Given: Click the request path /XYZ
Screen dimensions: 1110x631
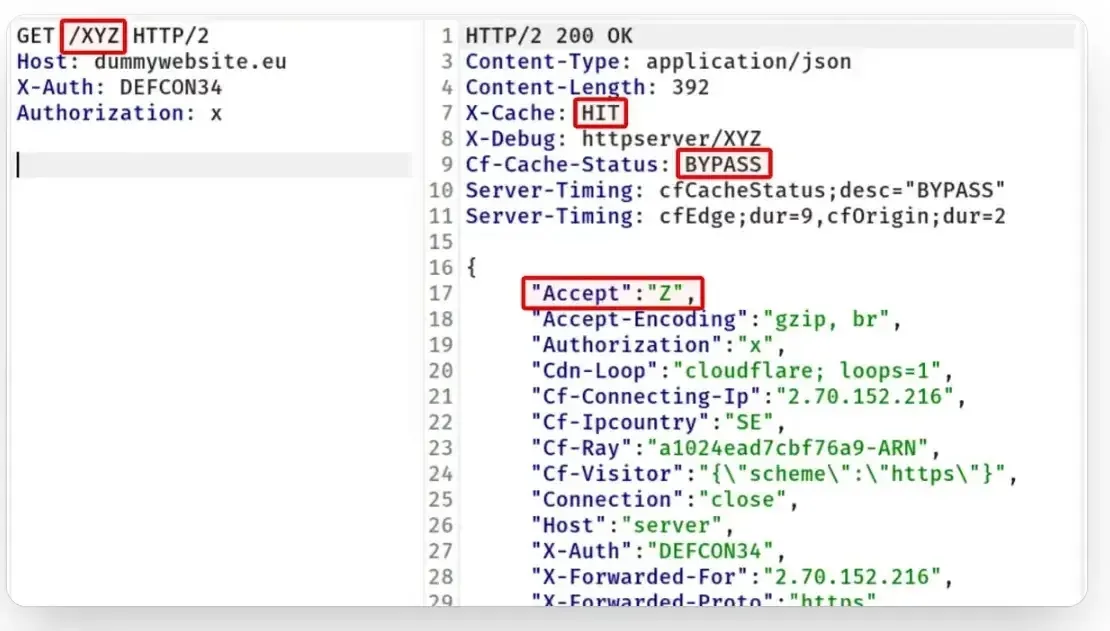Looking at the screenshot, I should (93, 35).
